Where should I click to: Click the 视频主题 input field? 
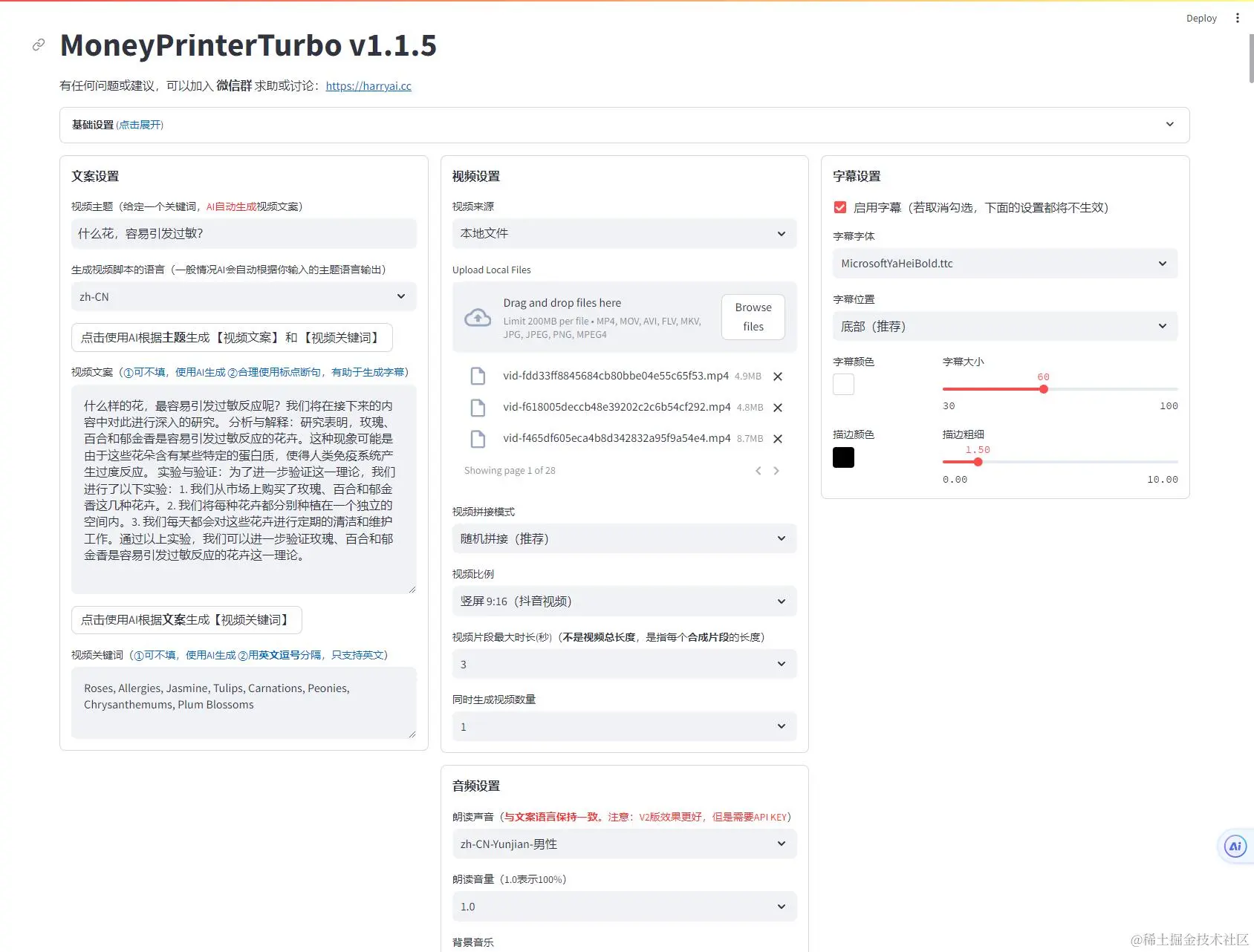click(x=244, y=233)
